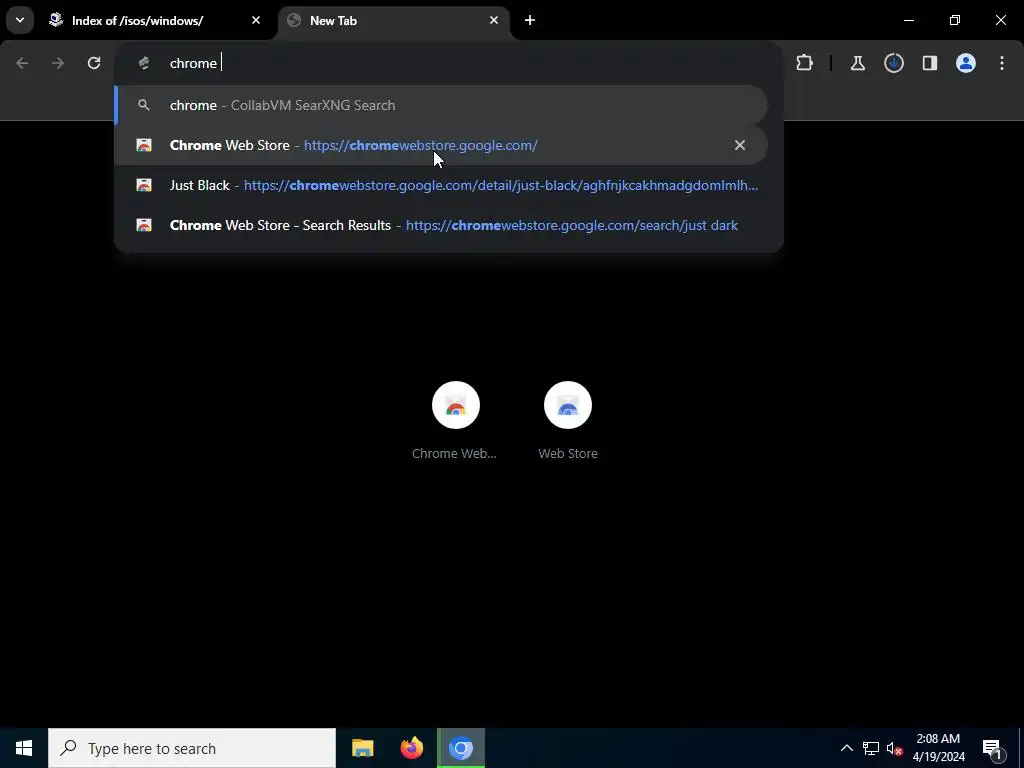Open File Explorer from the taskbar

pos(362,748)
